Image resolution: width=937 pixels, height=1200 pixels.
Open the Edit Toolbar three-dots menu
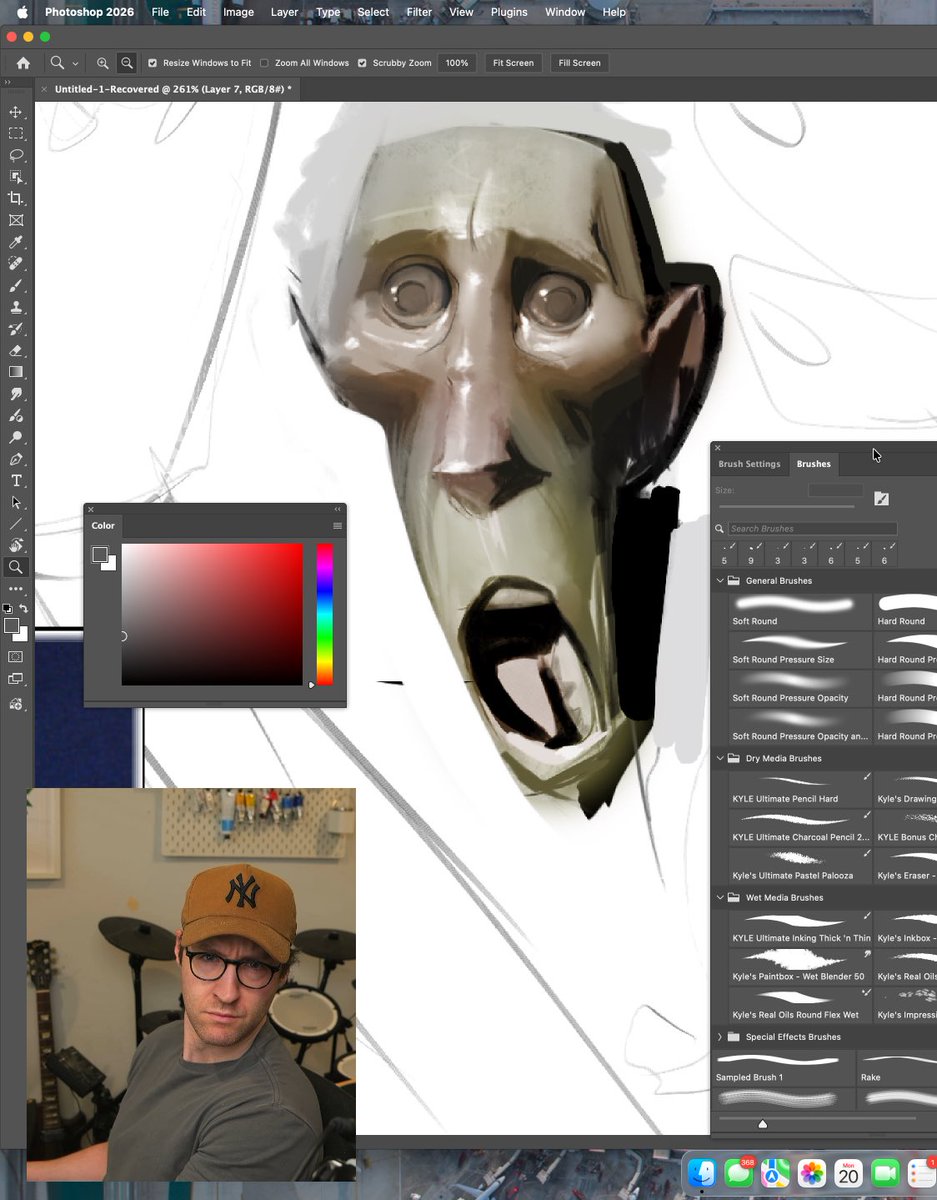[x=16, y=589]
